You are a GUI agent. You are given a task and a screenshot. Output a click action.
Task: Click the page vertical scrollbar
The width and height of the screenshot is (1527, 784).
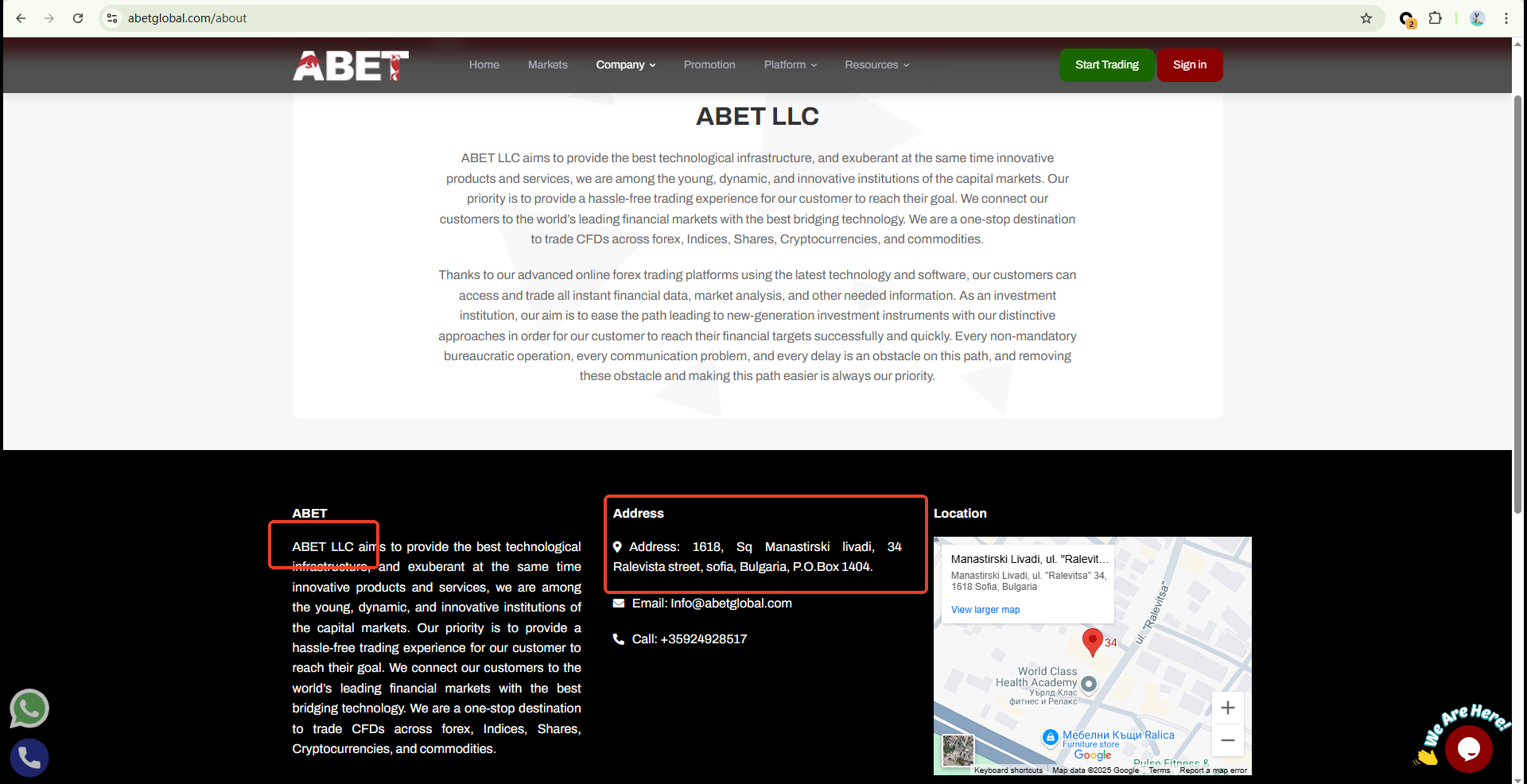tap(1518, 305)
